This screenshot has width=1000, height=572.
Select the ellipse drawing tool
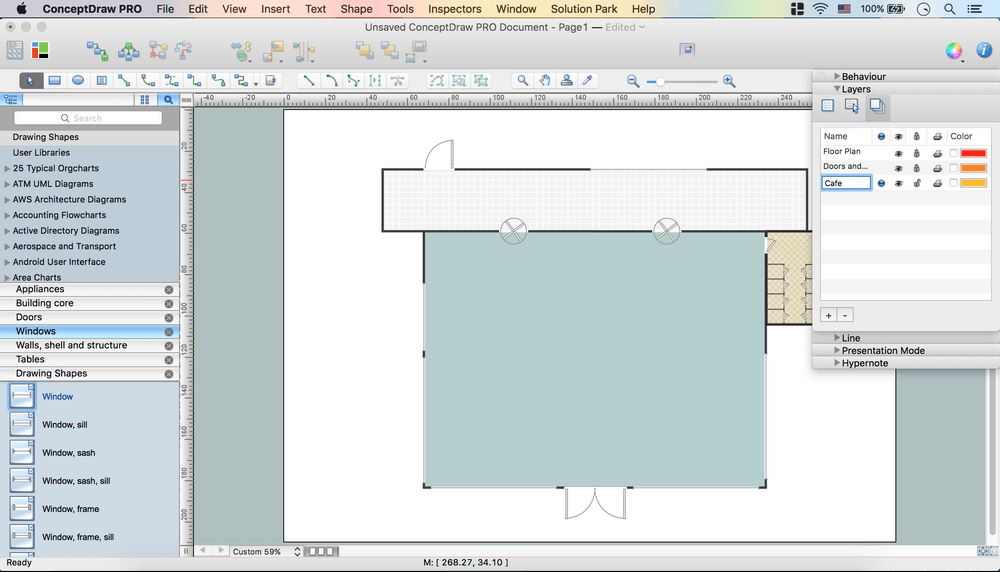[78, 81]
